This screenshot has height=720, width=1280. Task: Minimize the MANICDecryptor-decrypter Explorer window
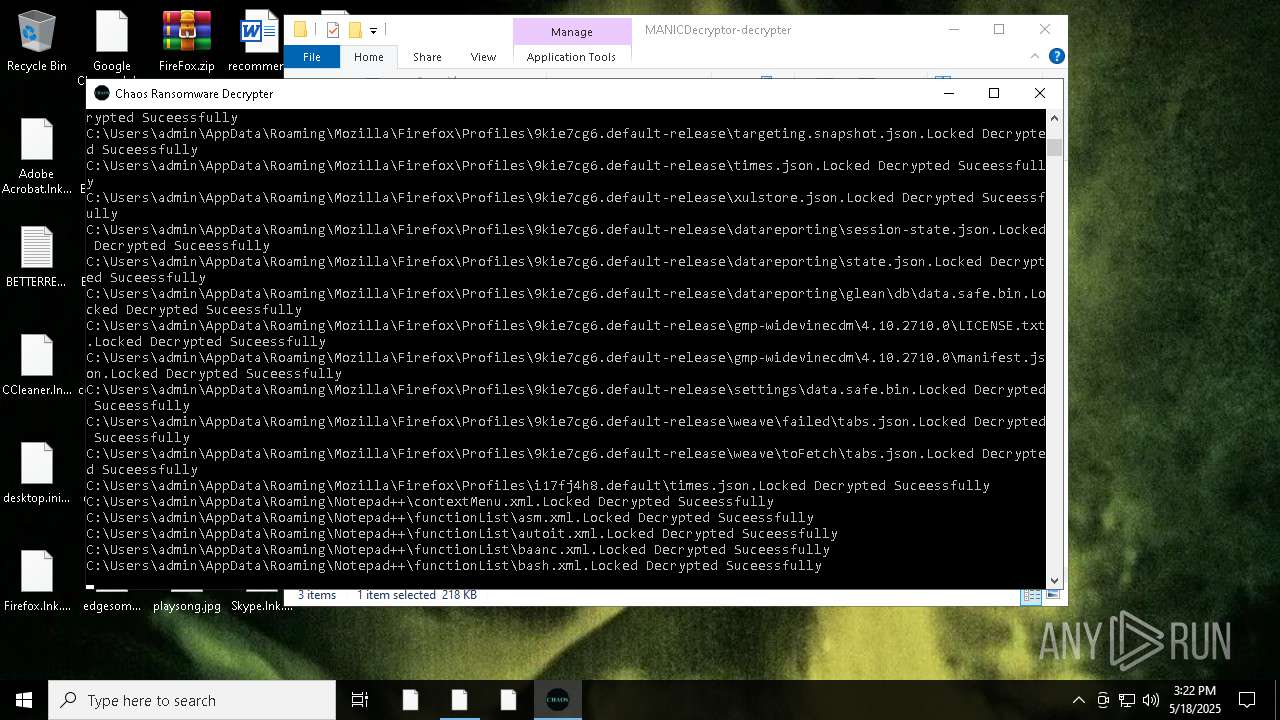coord(953,29)
